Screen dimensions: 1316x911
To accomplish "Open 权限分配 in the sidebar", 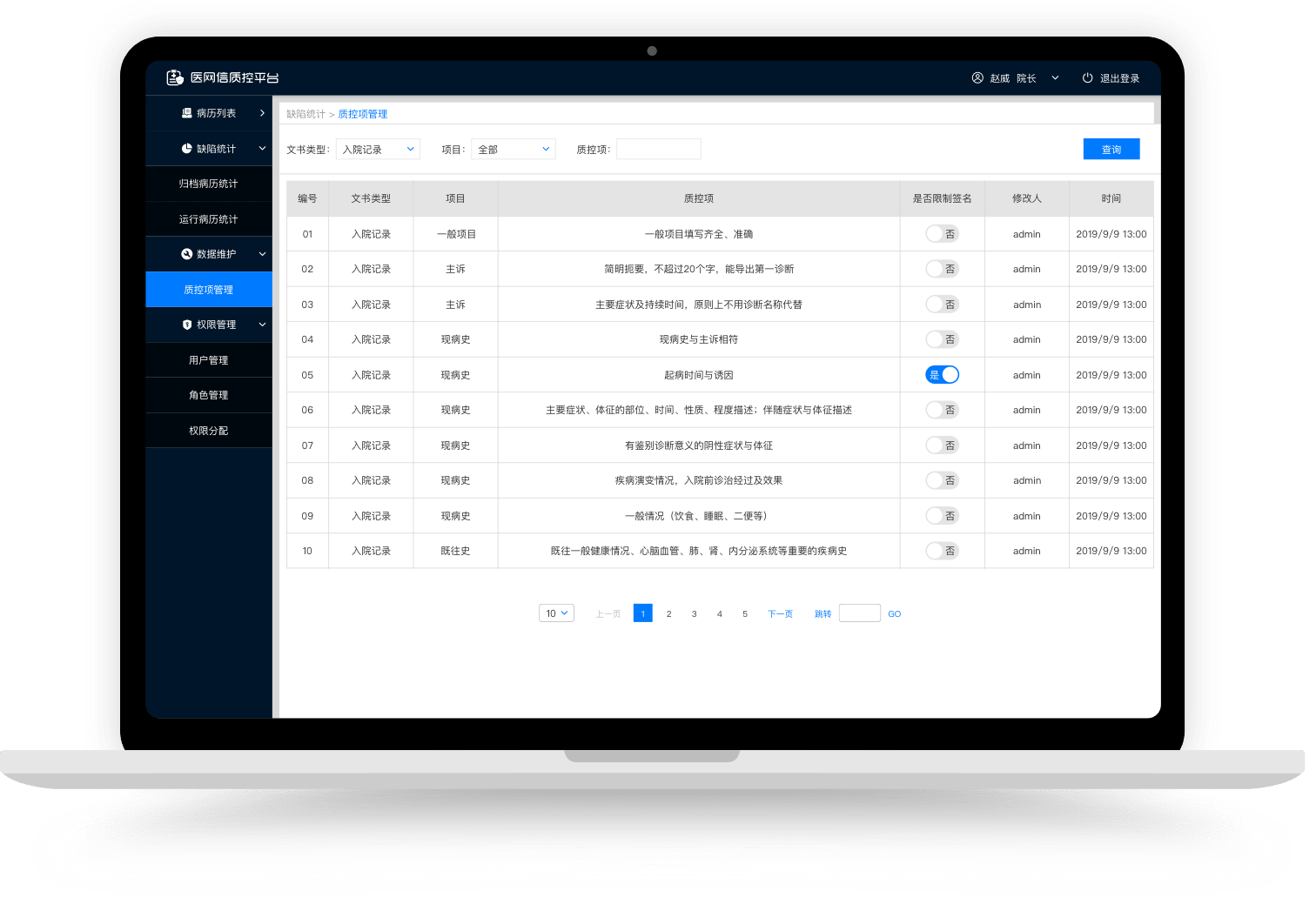I will [209, 431].
